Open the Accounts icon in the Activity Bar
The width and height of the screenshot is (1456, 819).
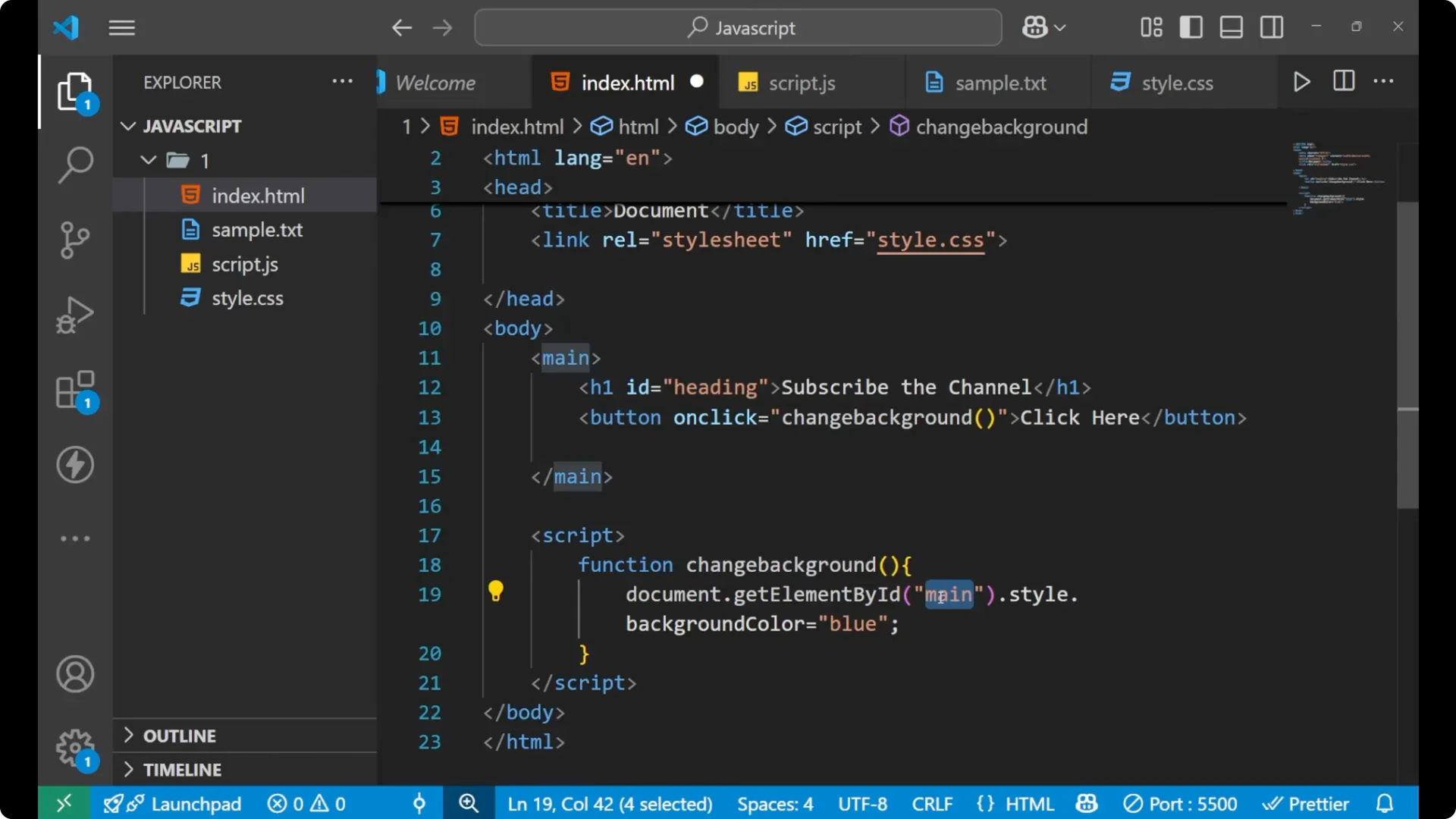pyautogui.click(x=74, y=674)
